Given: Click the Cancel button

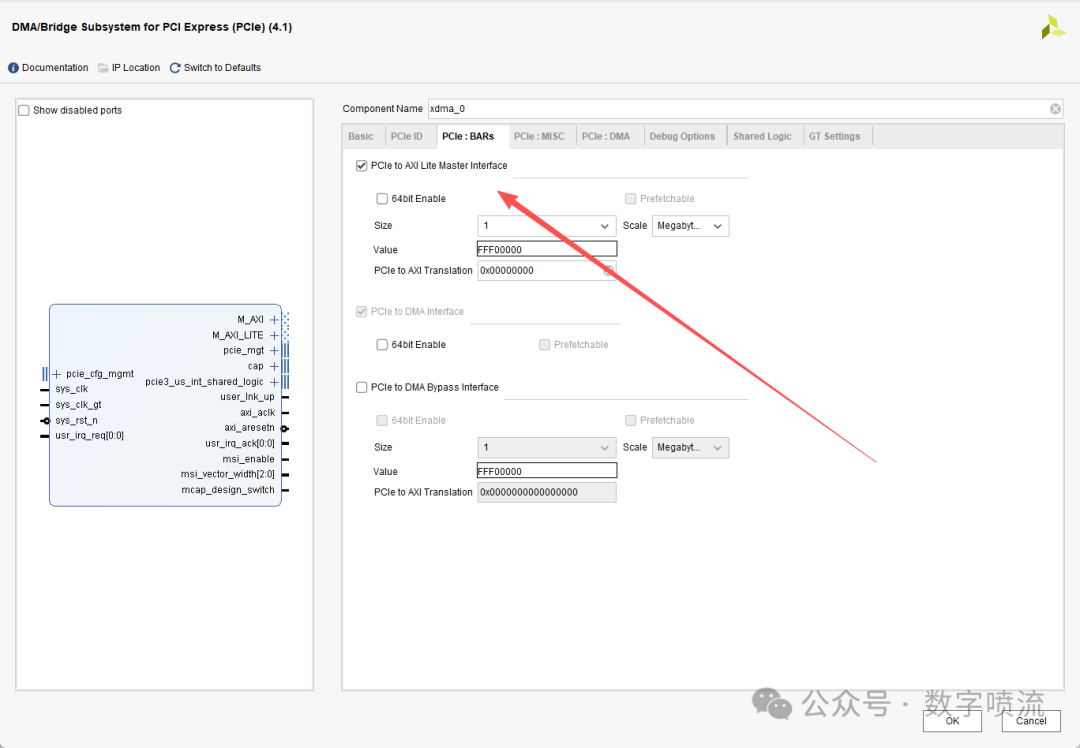Looking at the screenshot, I should click(1031, 721).
